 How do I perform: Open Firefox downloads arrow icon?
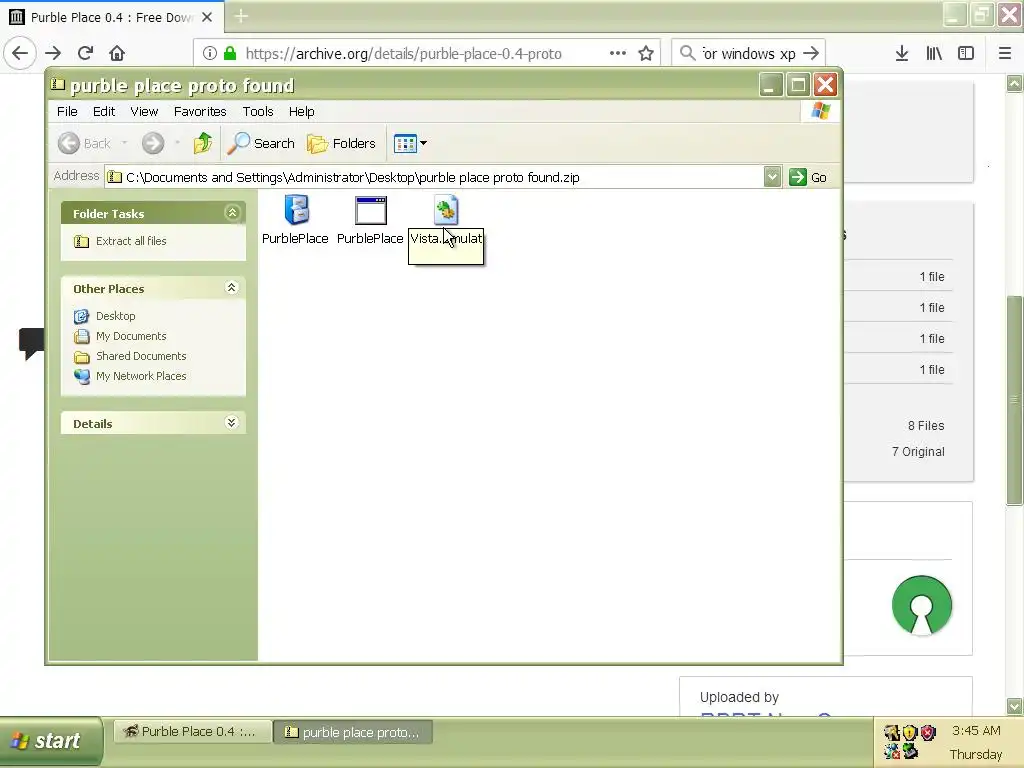[x=902, y=53]
